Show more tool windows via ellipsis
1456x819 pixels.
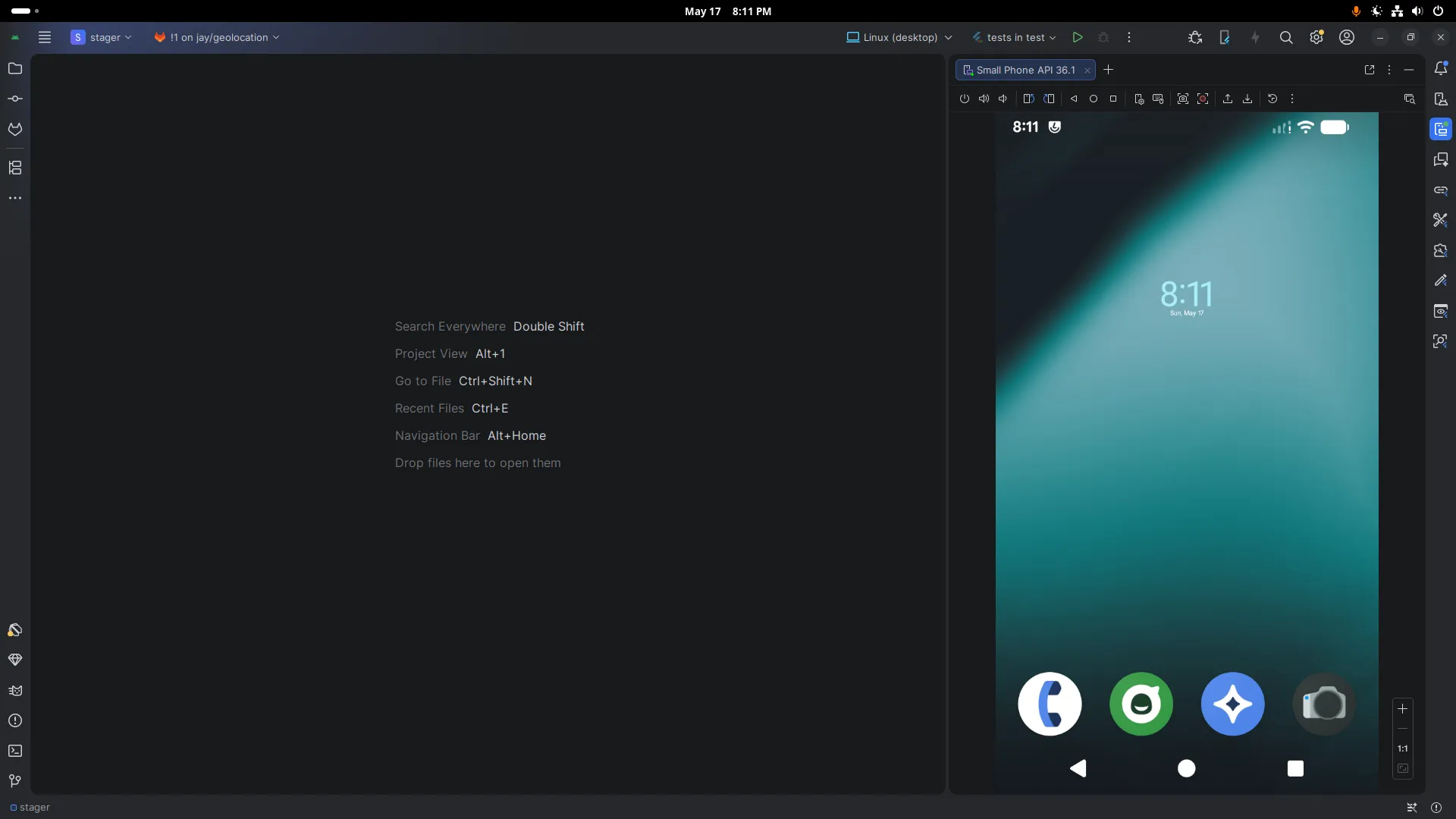[14, 198]
